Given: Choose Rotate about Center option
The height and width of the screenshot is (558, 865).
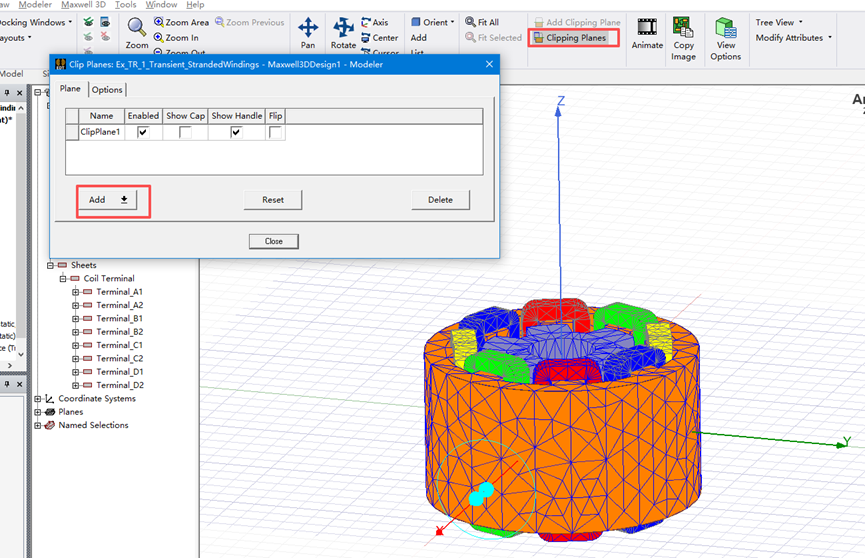Looking at the screenshot, I should [x=379, y=38].
